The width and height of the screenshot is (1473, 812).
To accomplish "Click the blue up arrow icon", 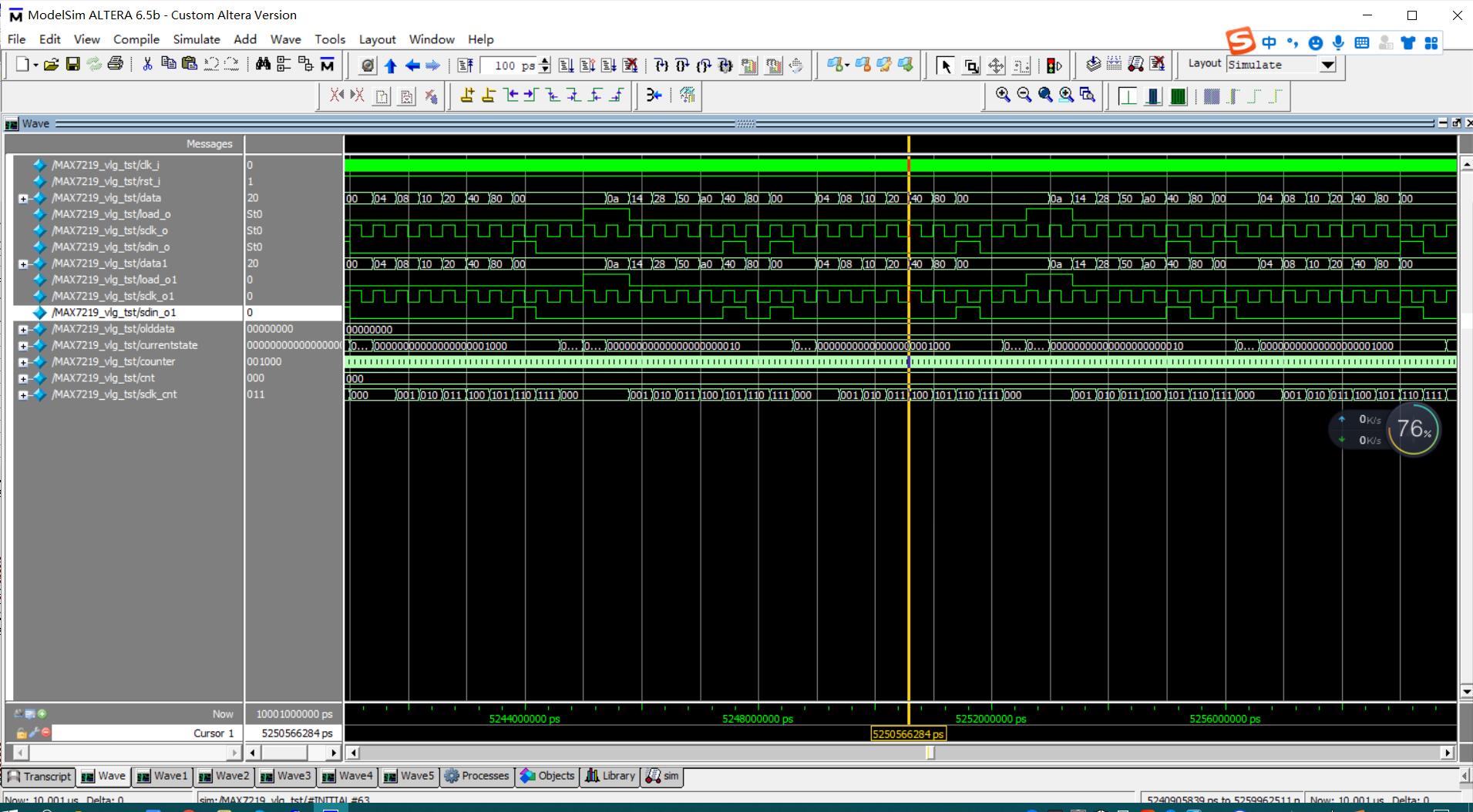I will point(391,65).
